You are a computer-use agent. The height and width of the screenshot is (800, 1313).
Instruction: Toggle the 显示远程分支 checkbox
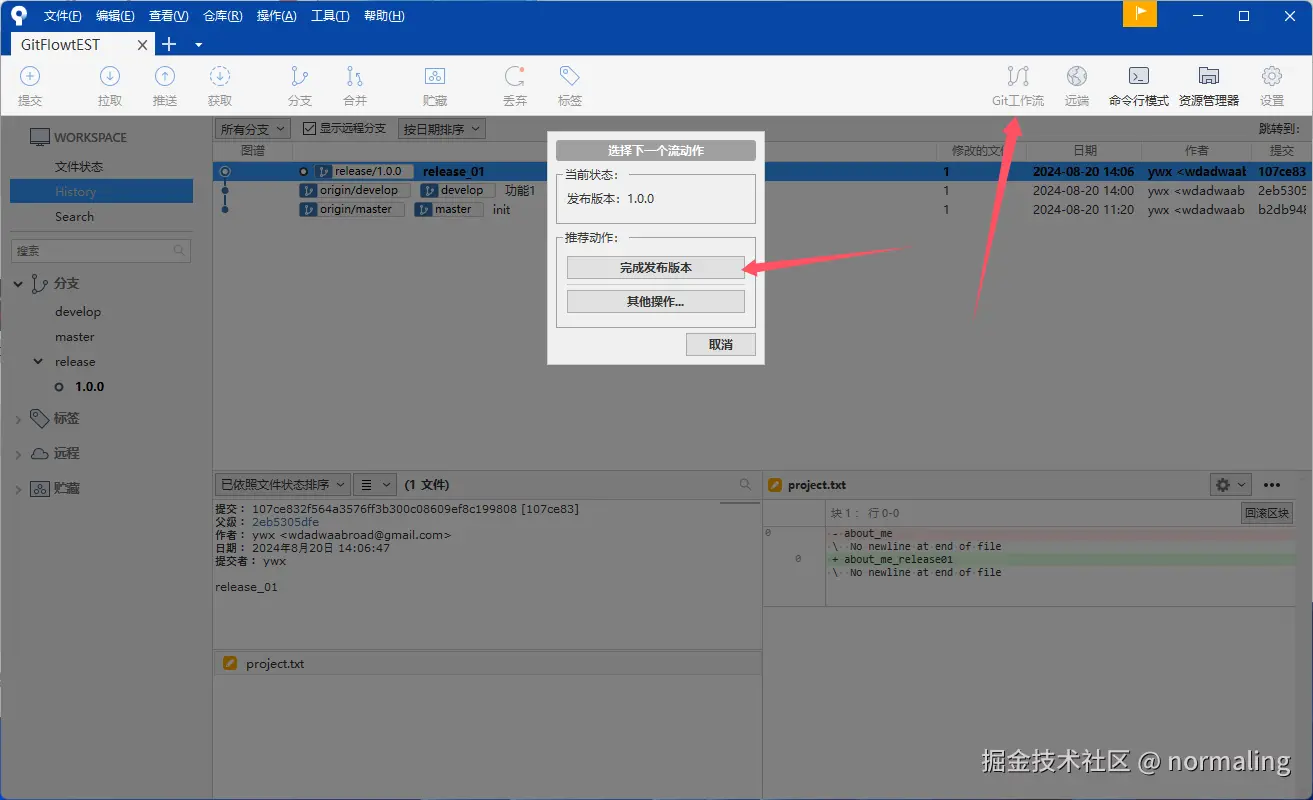[x=309, y=129]
